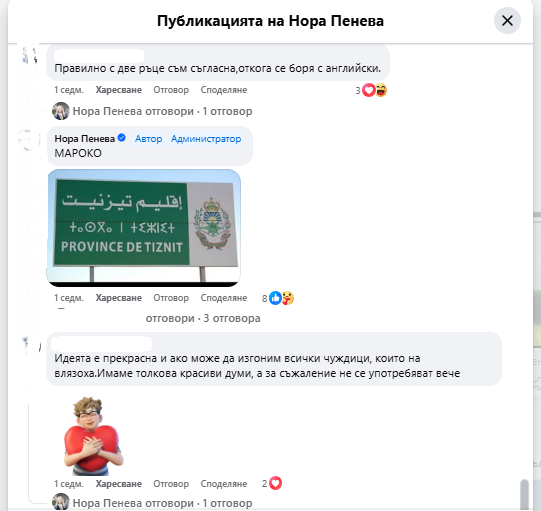Click the verified badge next to Нора Пенева
The width and height of the screenshot is (541, 511).
[121, 138]
